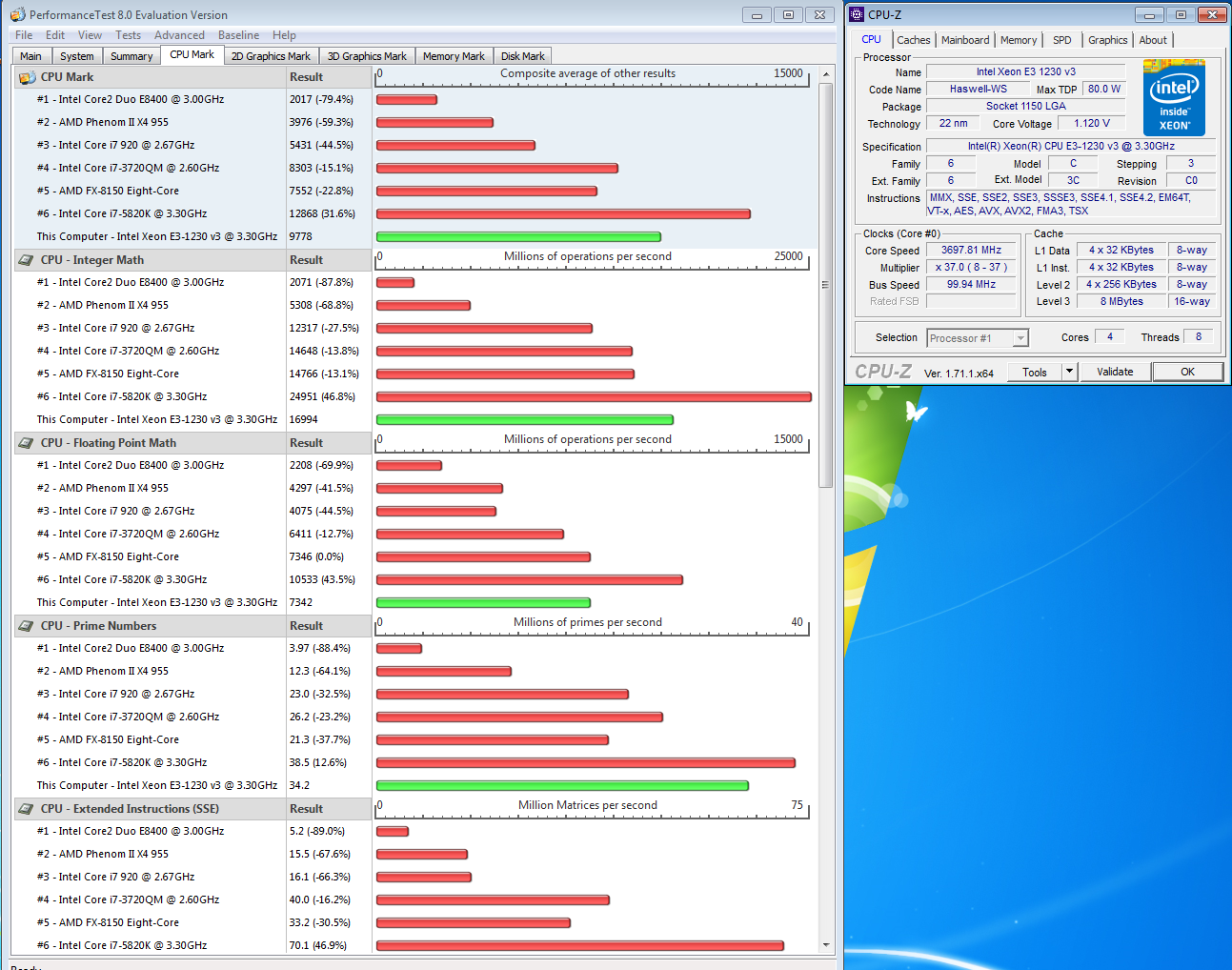Viewport: 1232px width, 970px height.
Task: Click the Name field Intel Xeon E3 1230 v3
Action: [x=1025, y=72]
